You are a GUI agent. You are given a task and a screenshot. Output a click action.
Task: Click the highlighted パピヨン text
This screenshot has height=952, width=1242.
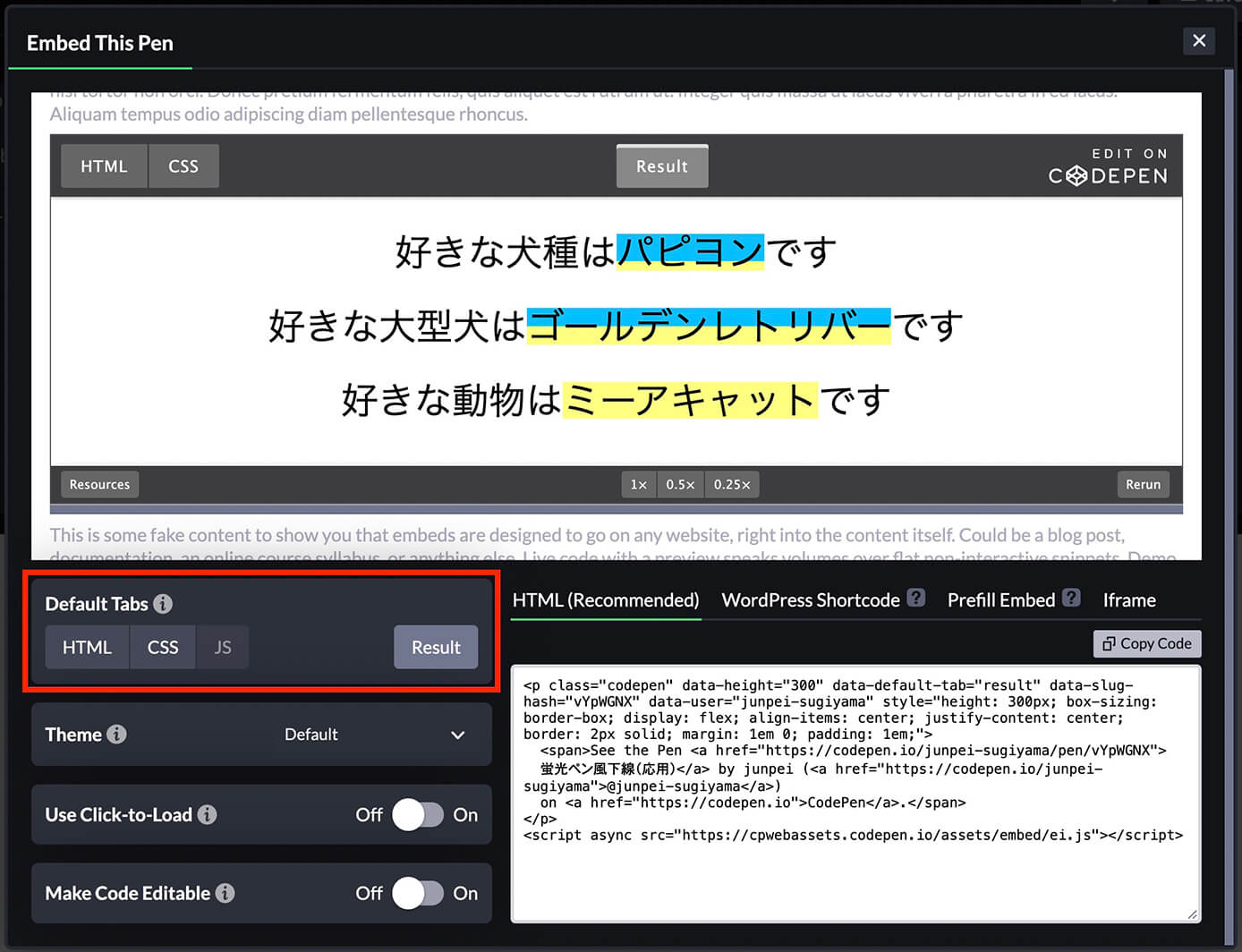690,251
